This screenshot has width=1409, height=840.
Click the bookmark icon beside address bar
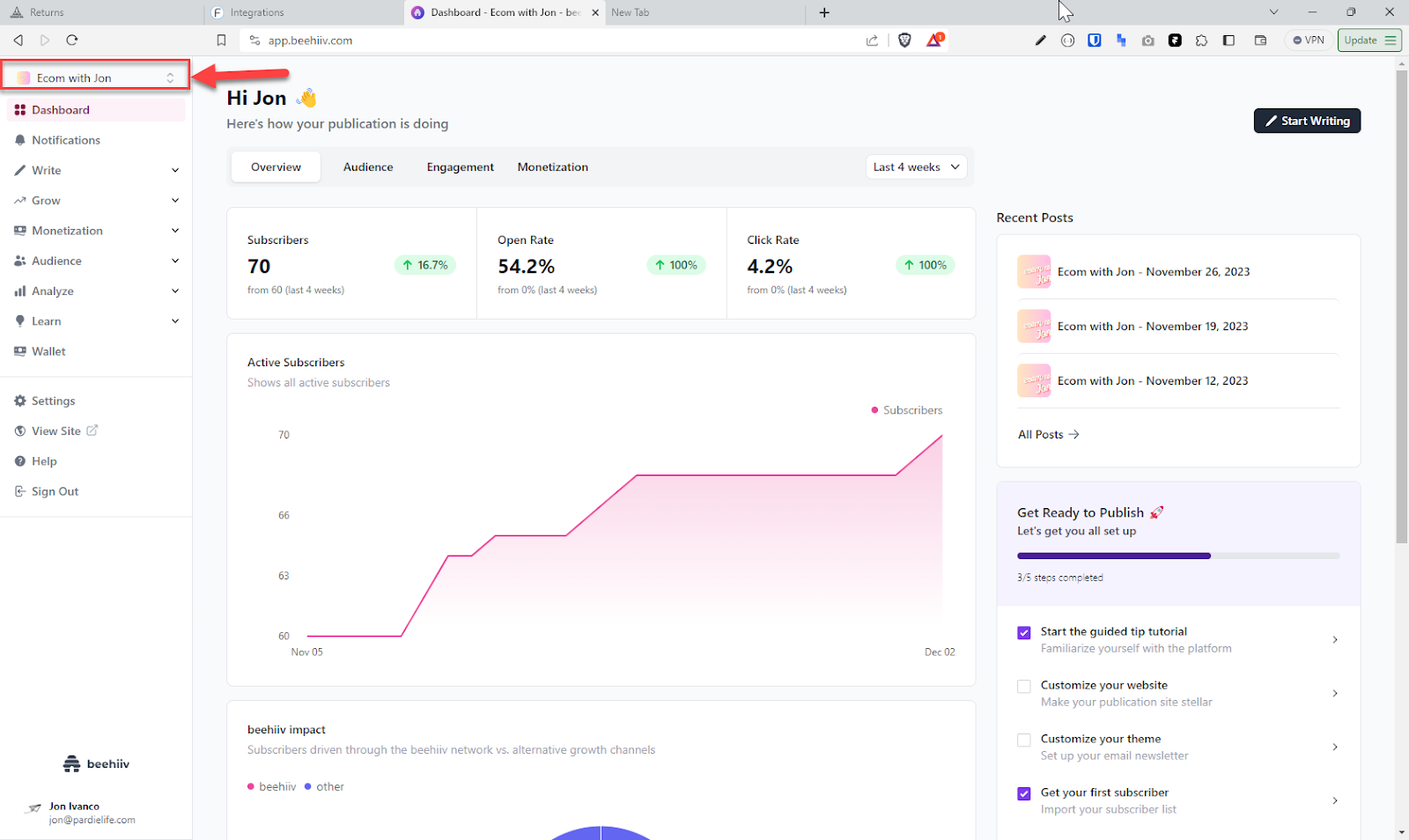tap(221, 41)
